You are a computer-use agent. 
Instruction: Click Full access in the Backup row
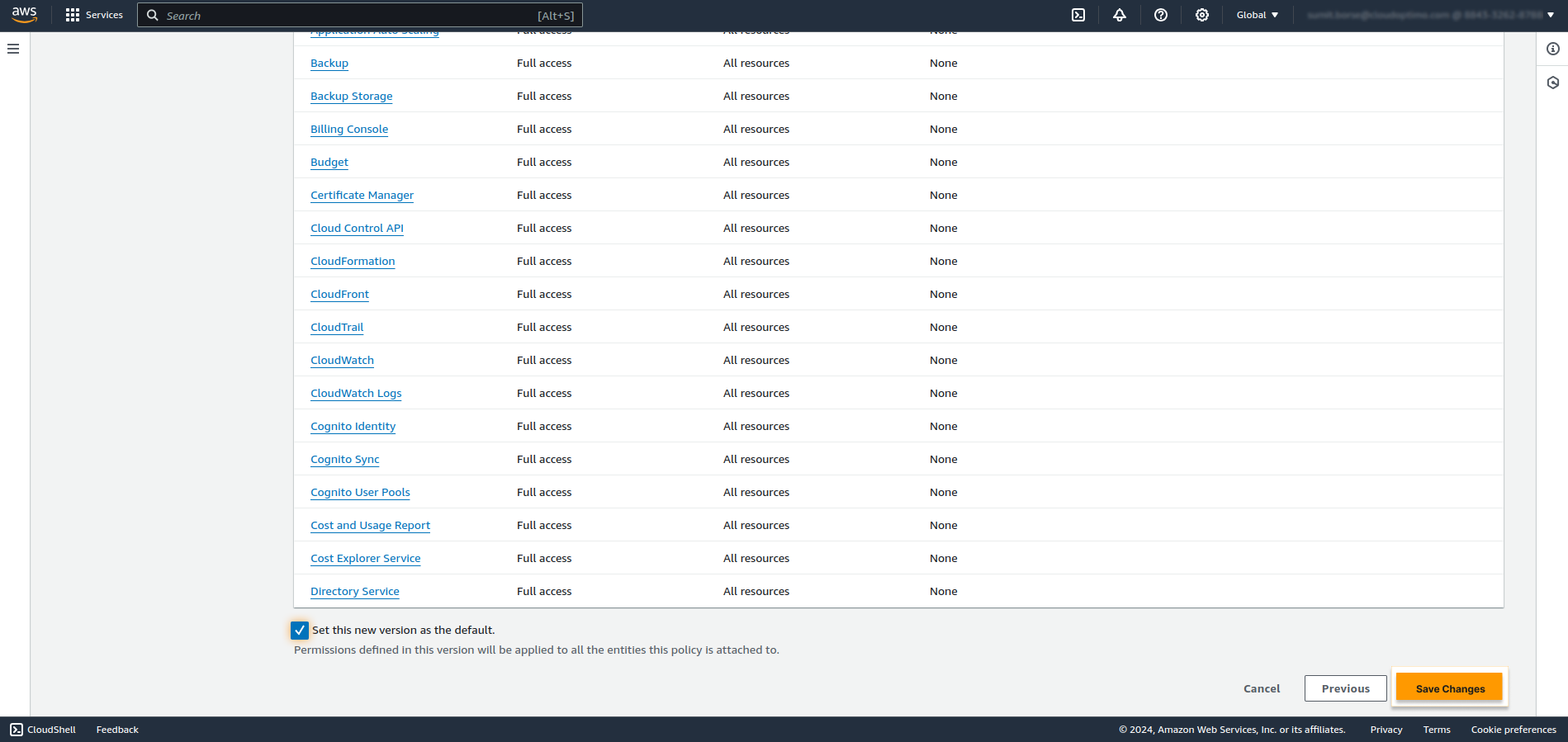click(544, 63)
